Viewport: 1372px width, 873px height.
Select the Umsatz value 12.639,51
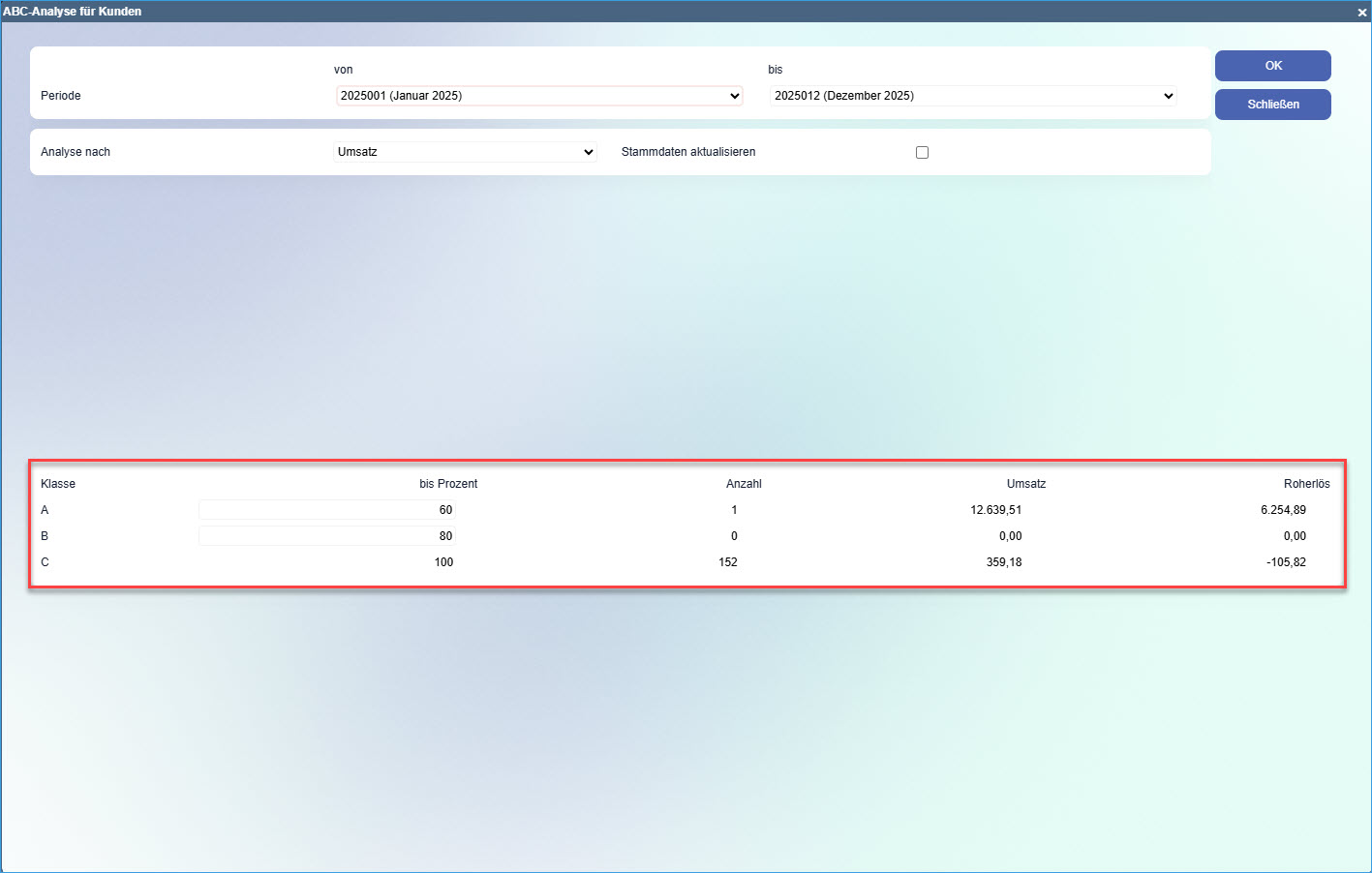(x=995, y=510)
